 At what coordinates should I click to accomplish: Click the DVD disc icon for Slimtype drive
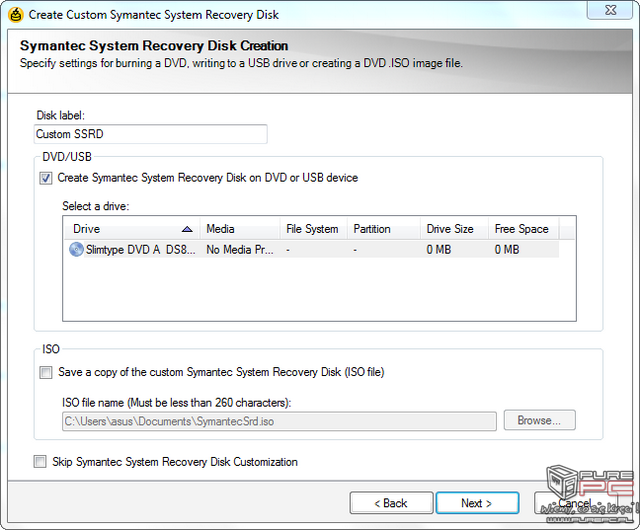click(x=76, y=249)
